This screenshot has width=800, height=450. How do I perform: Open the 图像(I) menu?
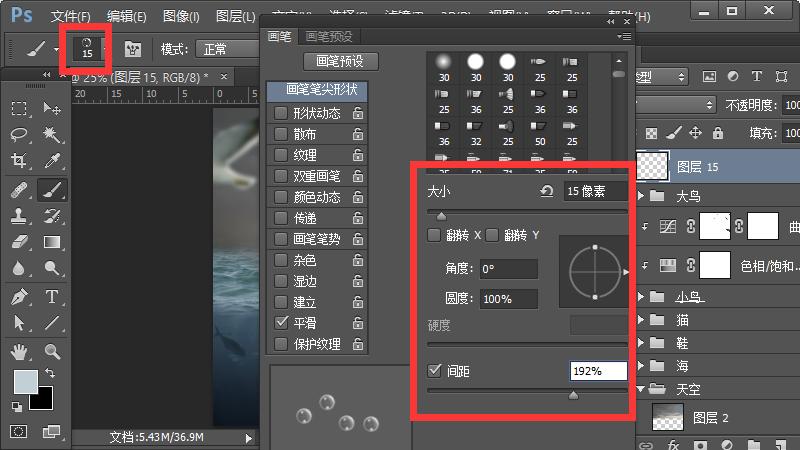[x=181, y=16]
